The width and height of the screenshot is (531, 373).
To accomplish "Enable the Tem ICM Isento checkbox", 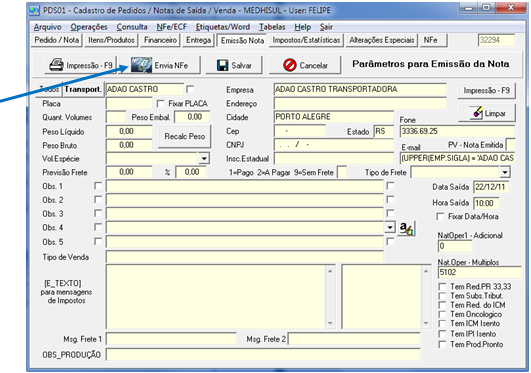I will click(442, 324).
